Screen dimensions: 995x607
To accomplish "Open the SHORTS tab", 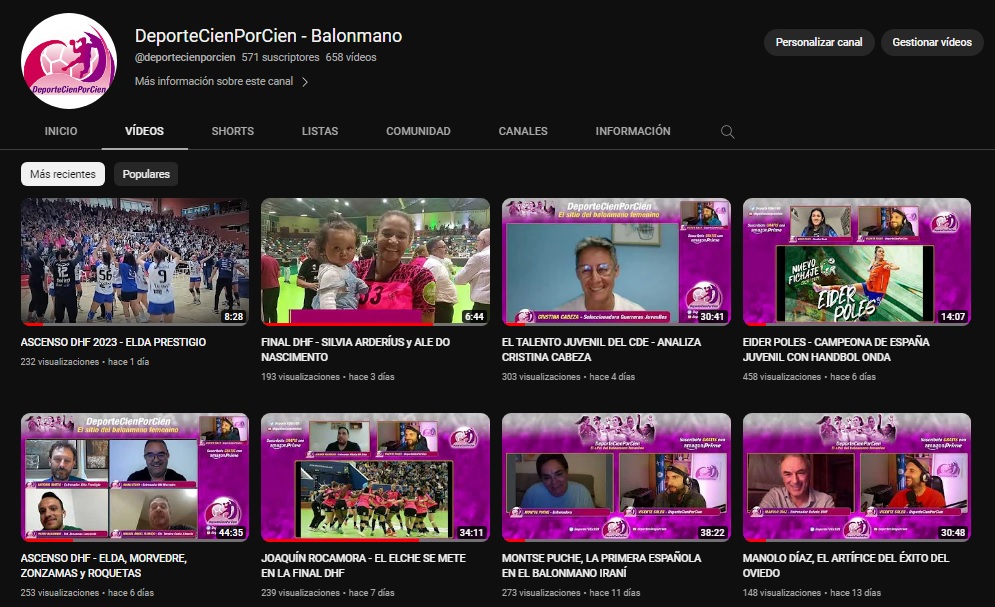I will [x=232, y=131].
